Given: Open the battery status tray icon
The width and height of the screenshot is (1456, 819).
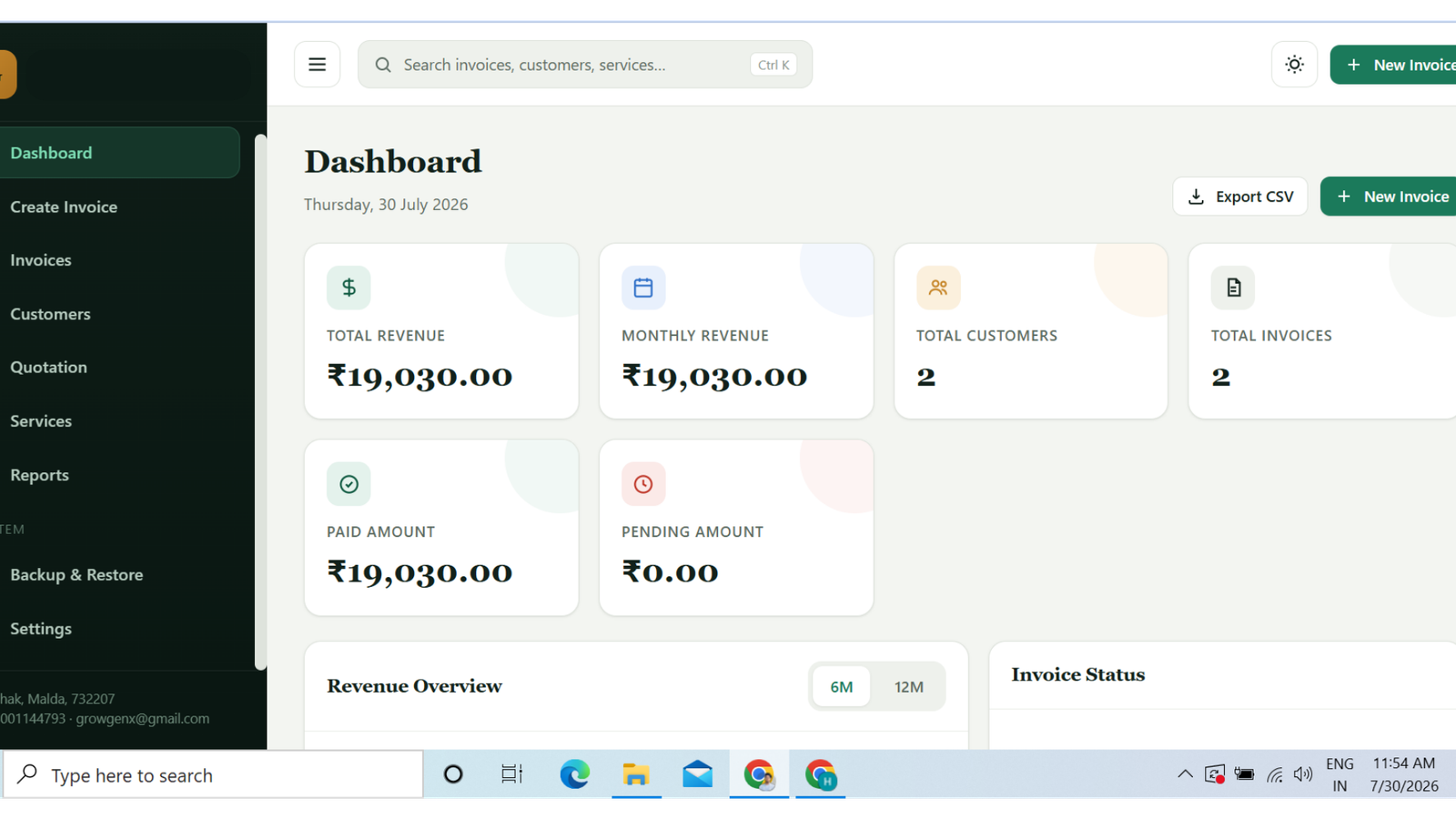Looking at the screenshot, I should coord(1244,774).
